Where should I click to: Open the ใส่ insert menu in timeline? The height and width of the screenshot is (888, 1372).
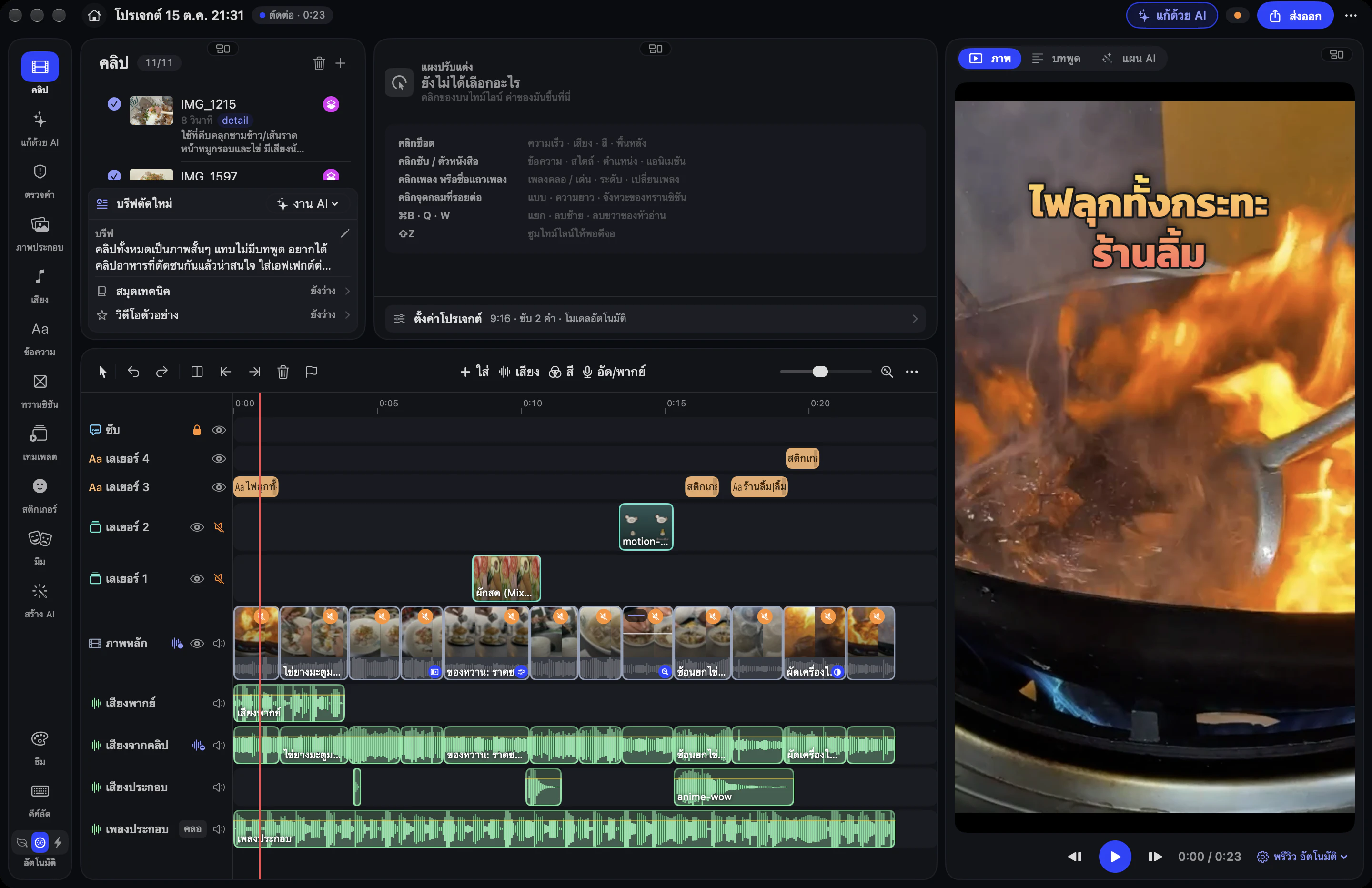pos(474,372)
